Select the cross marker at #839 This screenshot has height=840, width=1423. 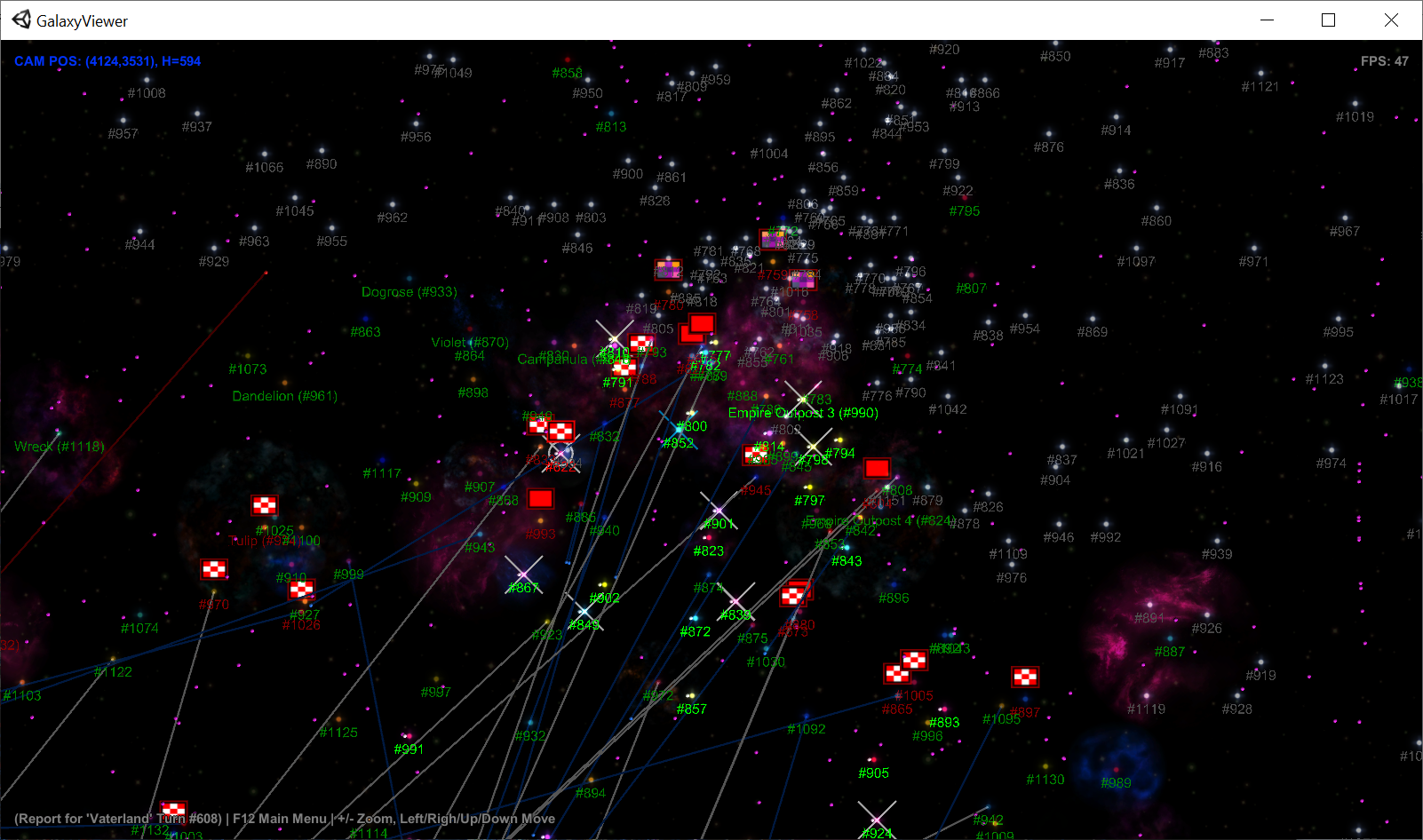click(736, 602)
